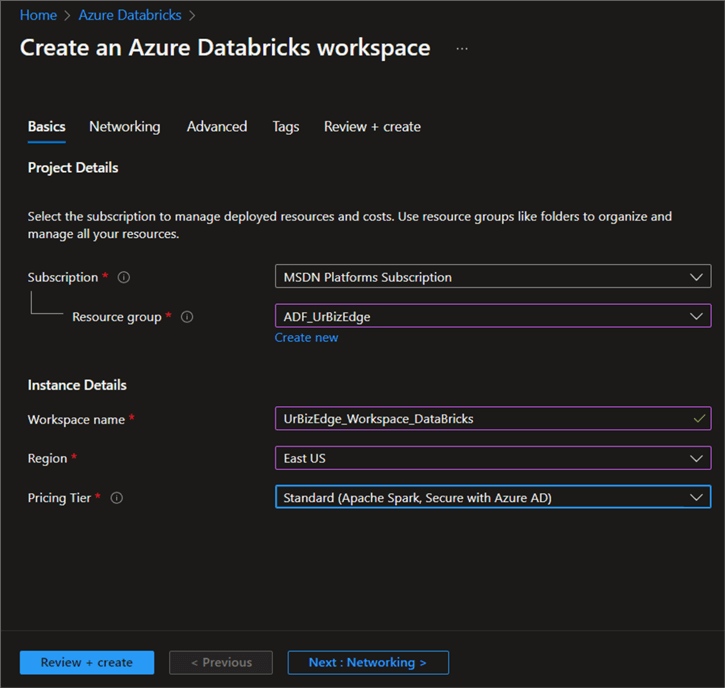Click the Create new resource group link
This screenshot has width=725, height=688.
[306, 338]
